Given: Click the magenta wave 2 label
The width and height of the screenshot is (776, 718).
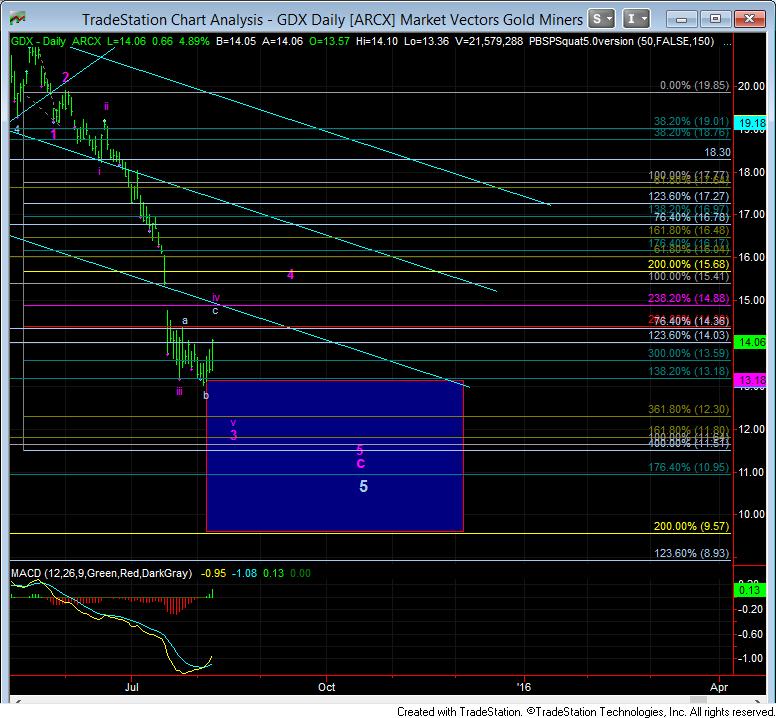Looking at the screenshot, I should point(65,77).
